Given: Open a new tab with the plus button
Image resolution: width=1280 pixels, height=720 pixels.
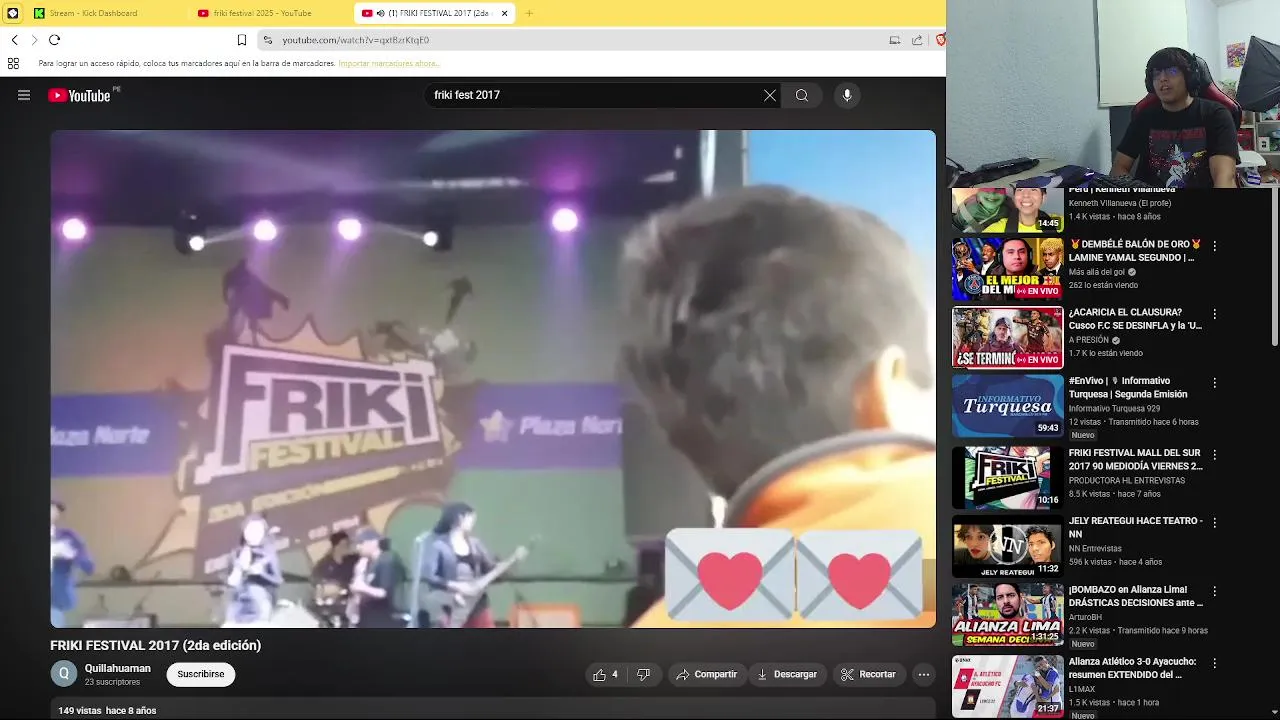Looking at the screenshot, I should (529, 13).
